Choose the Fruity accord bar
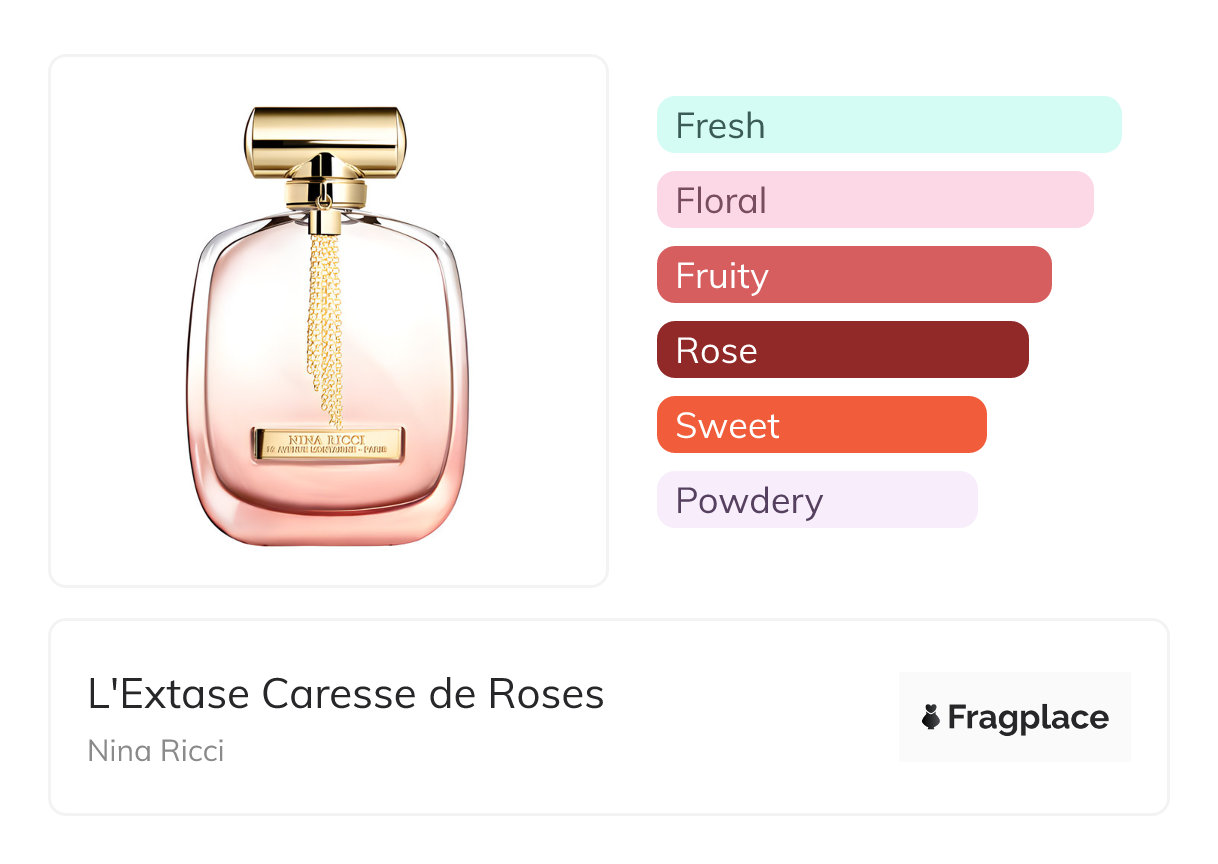The height and width of the screenshot is (864, 1218). (x=853, y=275)
